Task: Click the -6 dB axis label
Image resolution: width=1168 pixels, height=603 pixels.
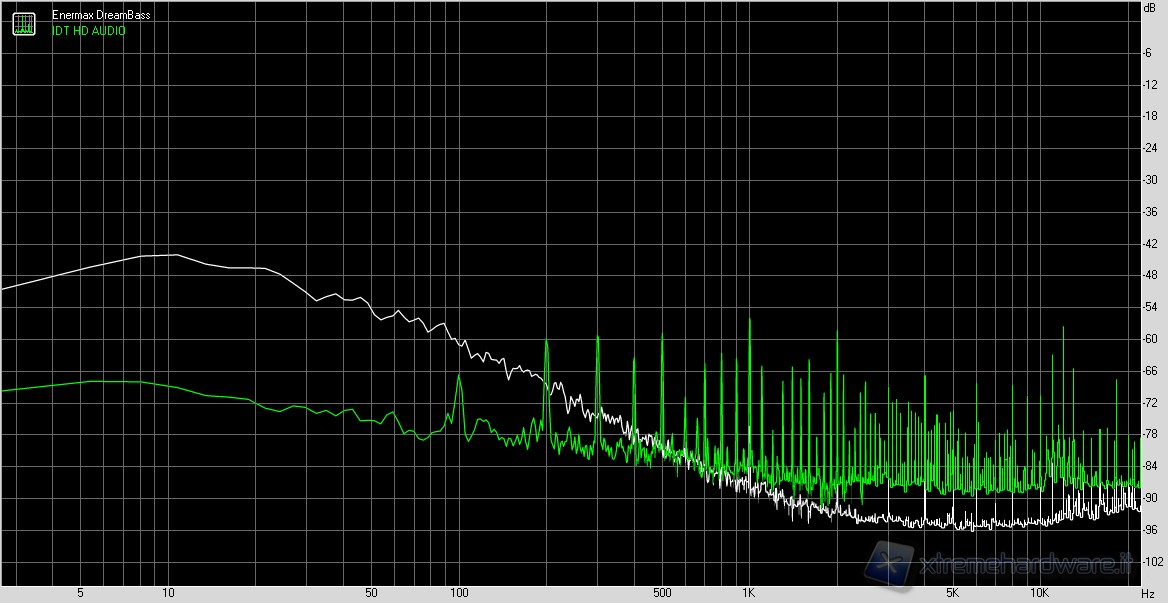Action: 1150,53
